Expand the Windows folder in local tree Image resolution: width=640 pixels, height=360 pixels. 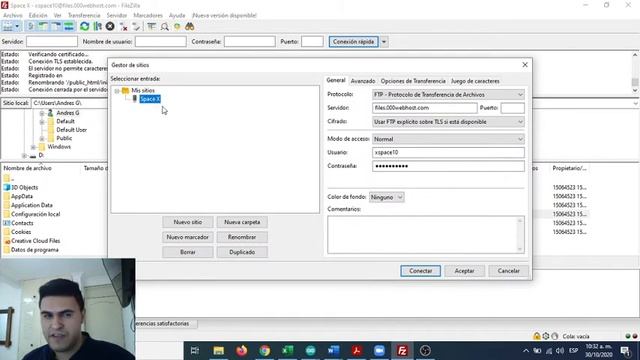pyautogui.click(x=33, y=147)
